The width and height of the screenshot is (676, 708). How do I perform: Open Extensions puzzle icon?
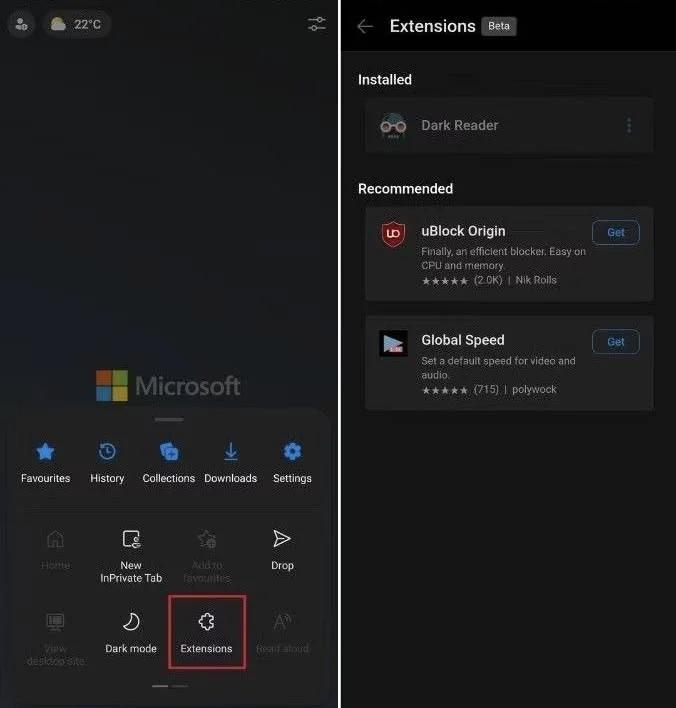pyautogui.click(x=207, y=622)
